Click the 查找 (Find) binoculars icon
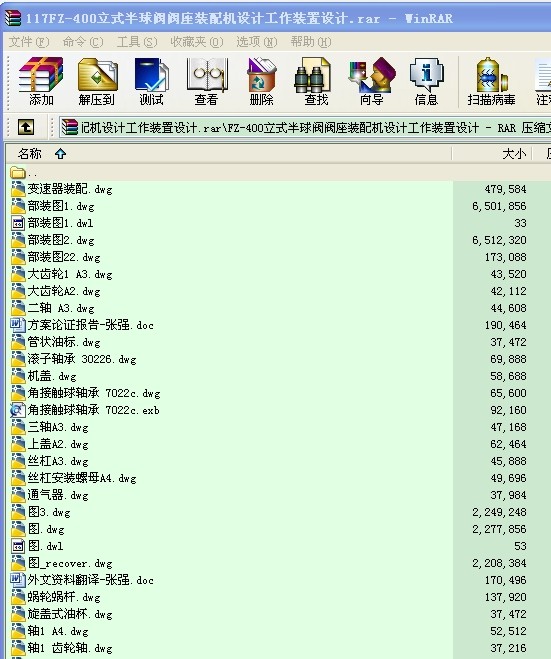Image resolution: width=551 pixels, height=659 pixels. tap(313, 75)
